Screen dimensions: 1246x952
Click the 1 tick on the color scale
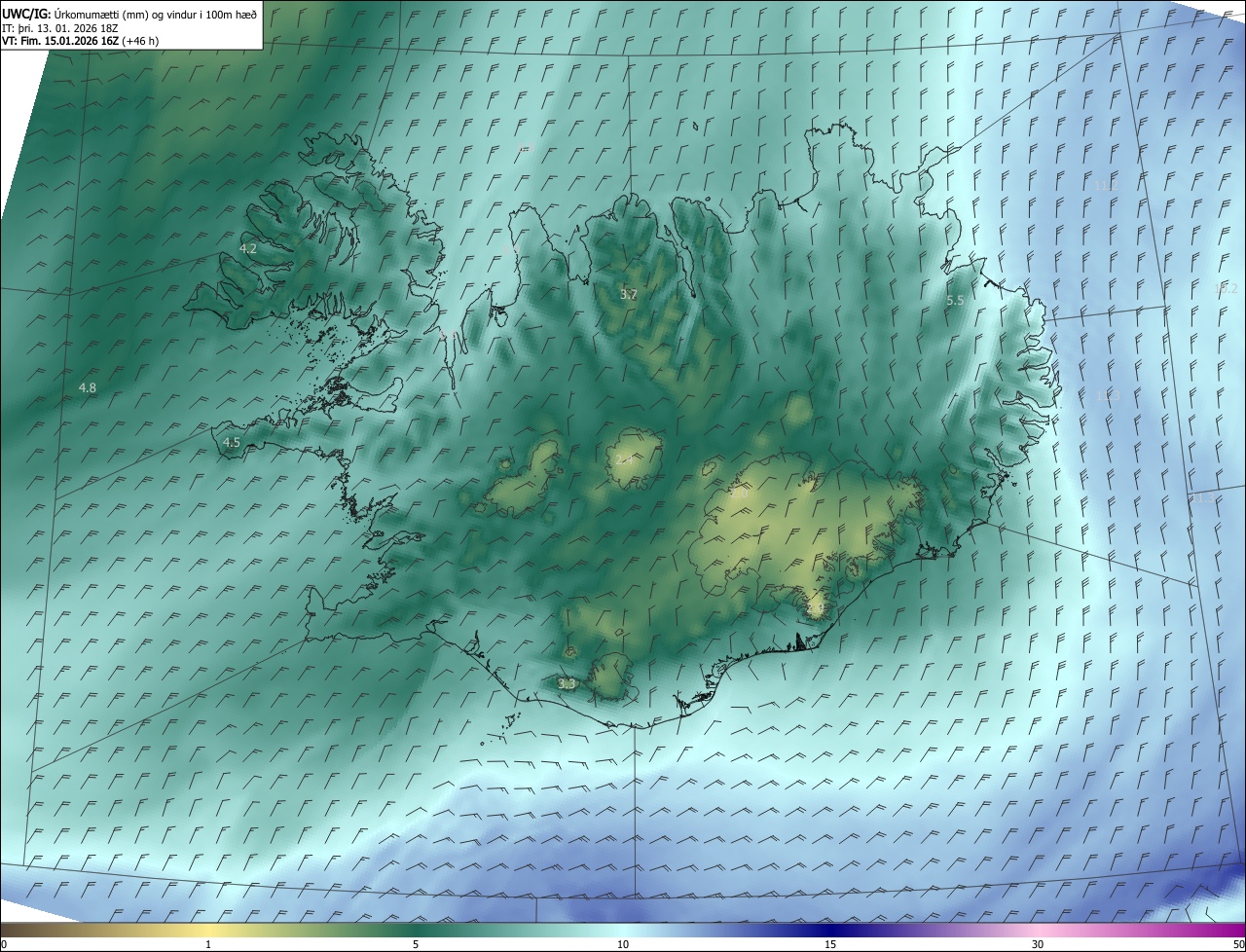(208, 944)
